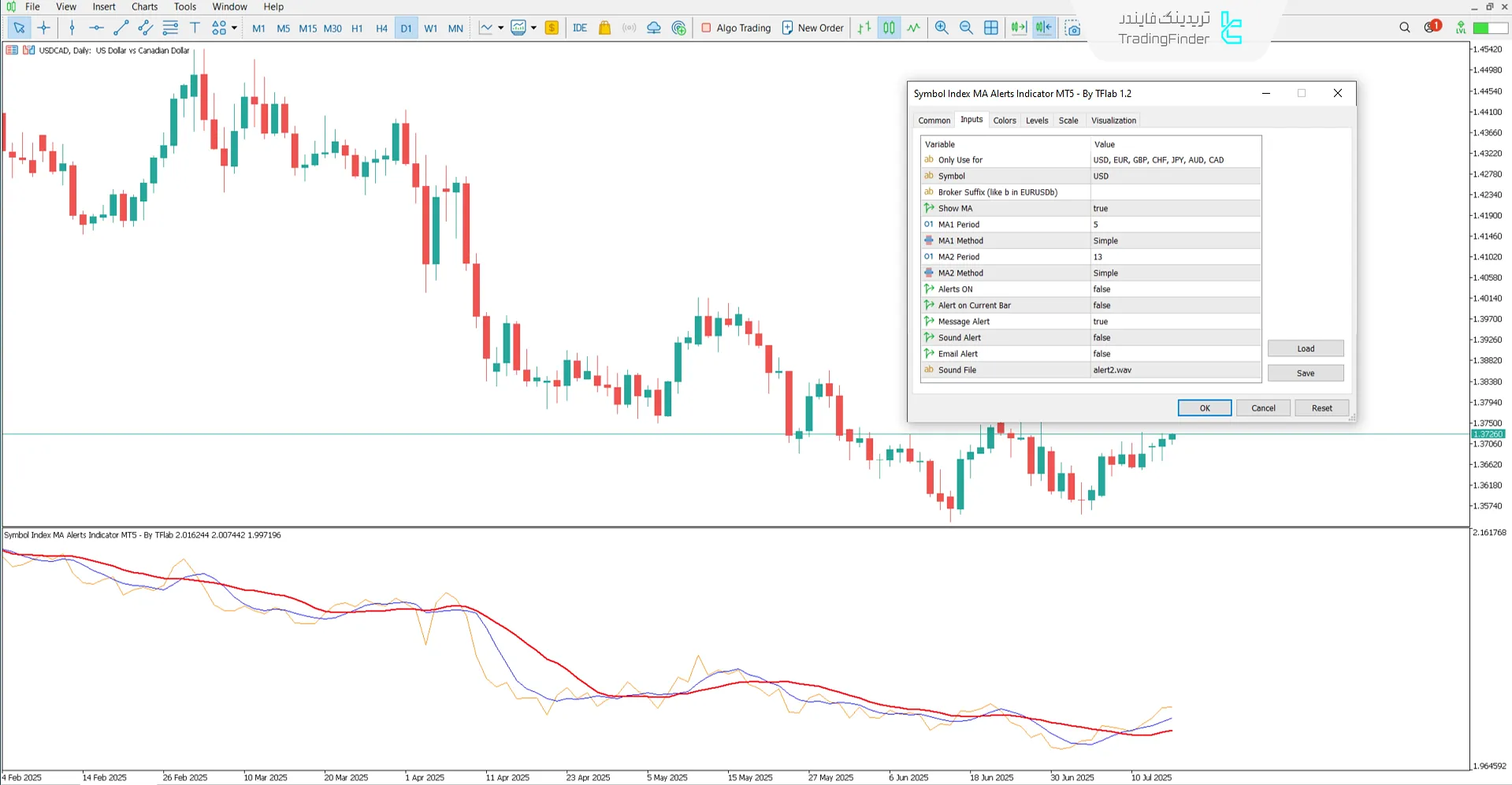Open the indicators list dropdown arrow
Screen dimensions: 1512x785
click(501, 28)
